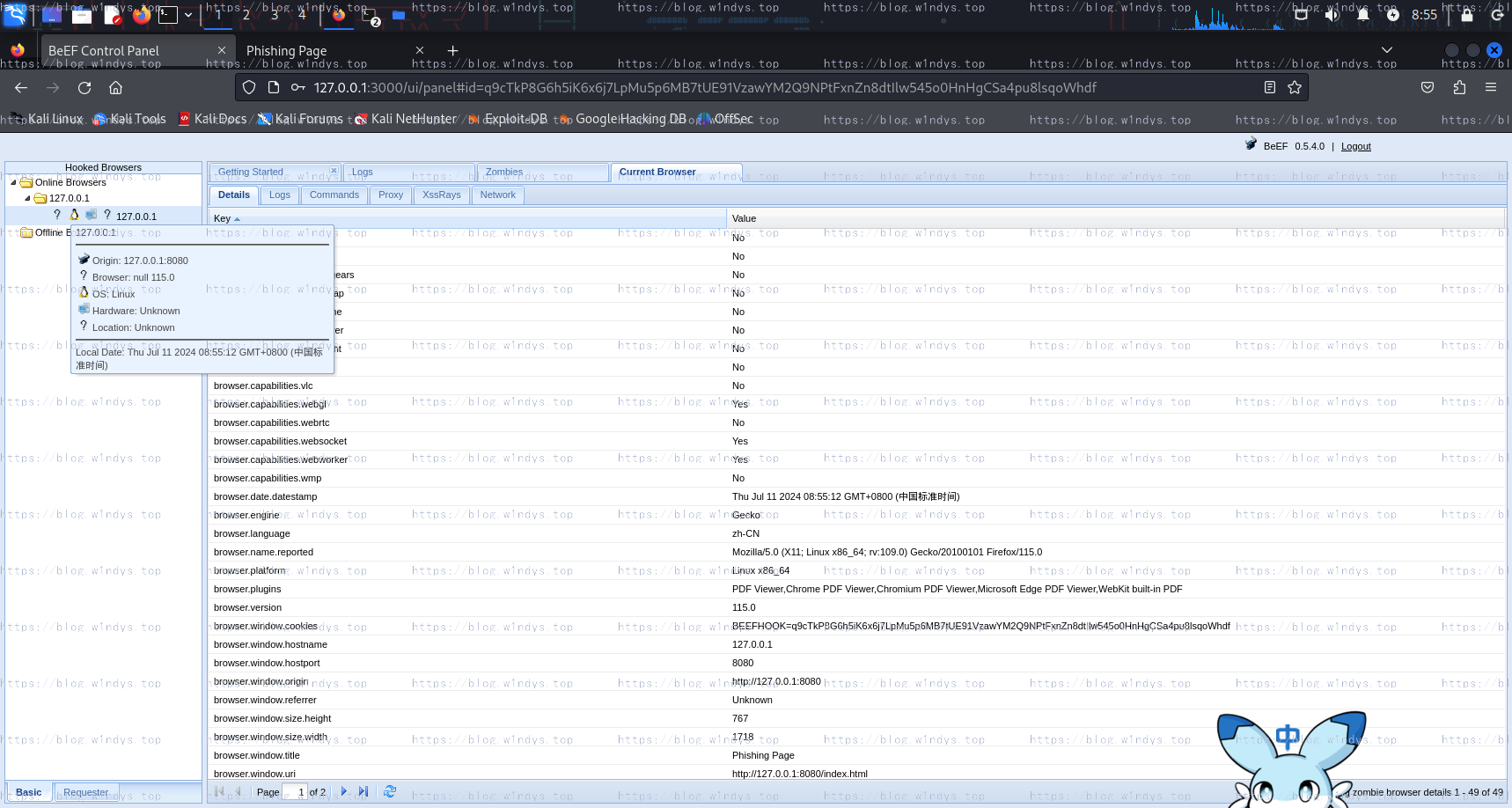
Task: Sort the grid by Key column header
Action: tap(223, 218)
